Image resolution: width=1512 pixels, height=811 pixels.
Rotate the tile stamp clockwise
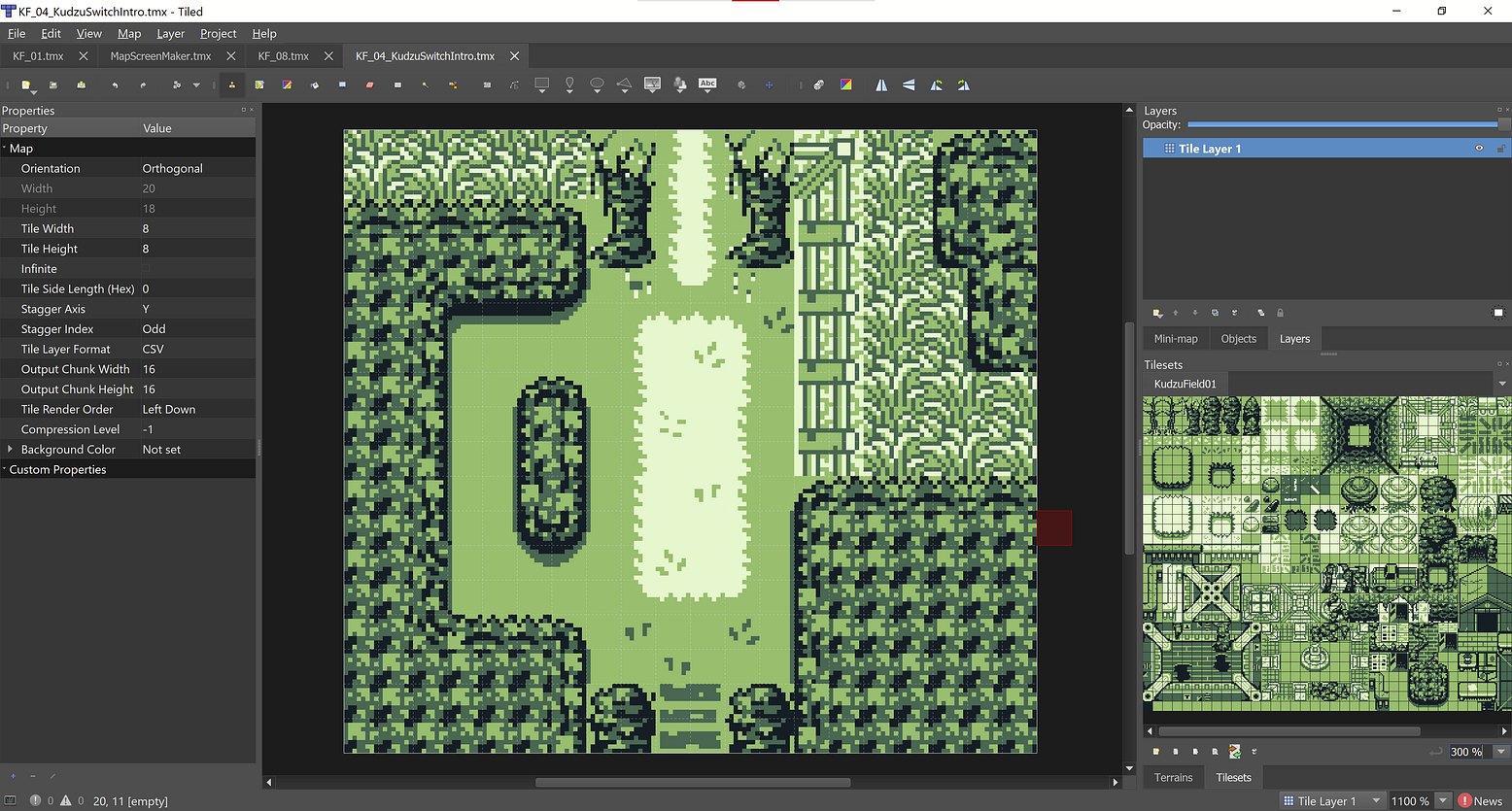pos(962,84)
